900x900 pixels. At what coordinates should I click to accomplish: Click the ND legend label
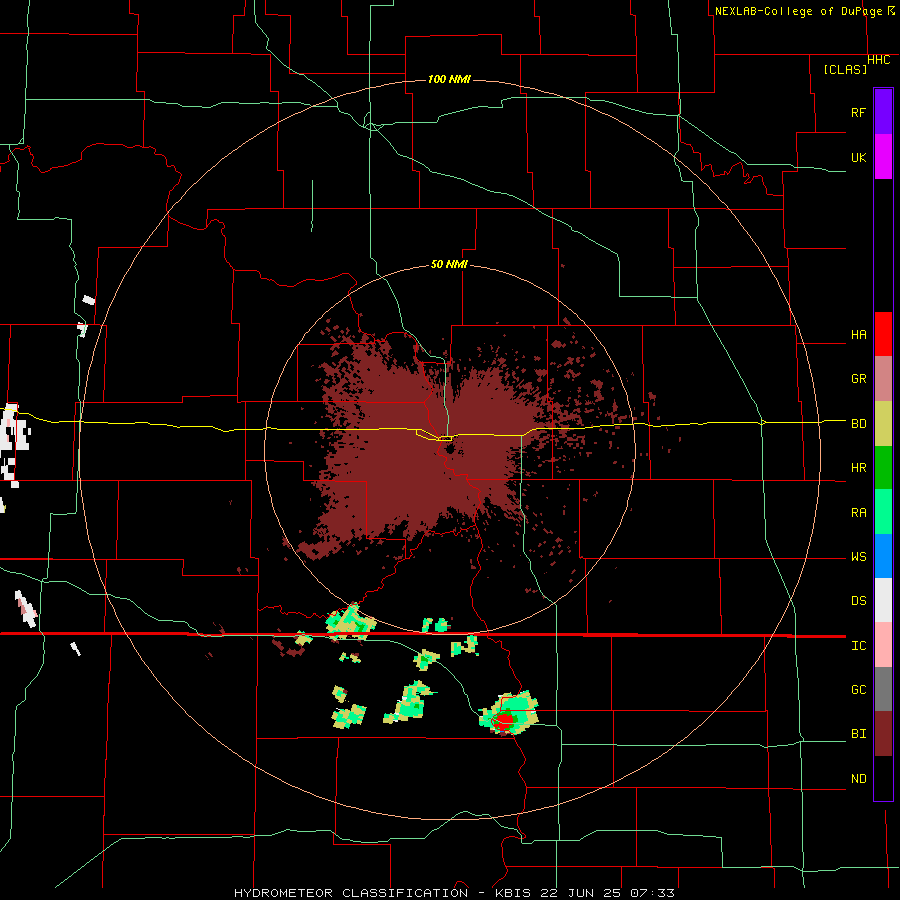[859, 779]
